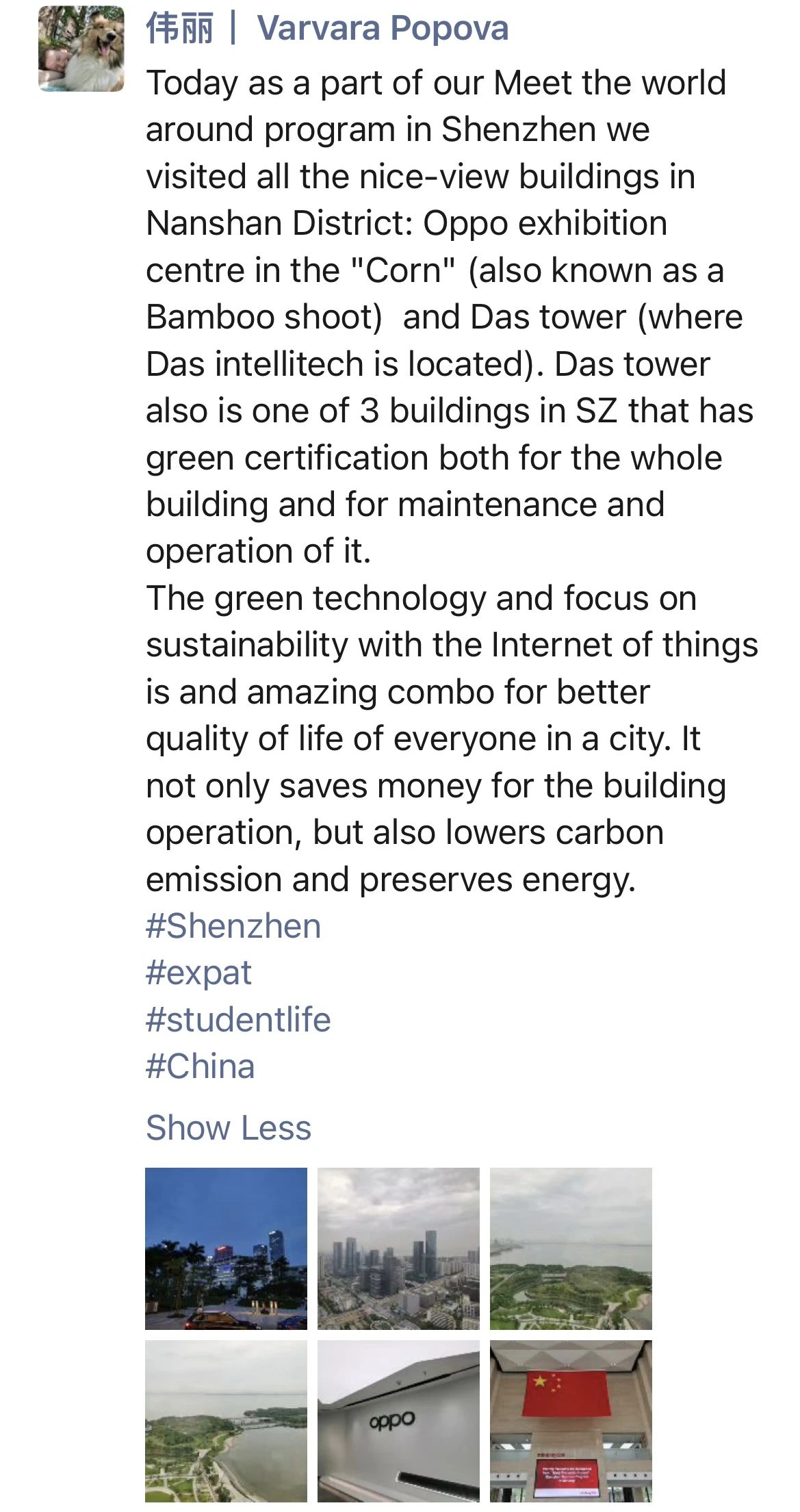This screenshot has height=1512, width=800.
Task: Tap the #studentlife hashtag
Action: coord(238,1020)
